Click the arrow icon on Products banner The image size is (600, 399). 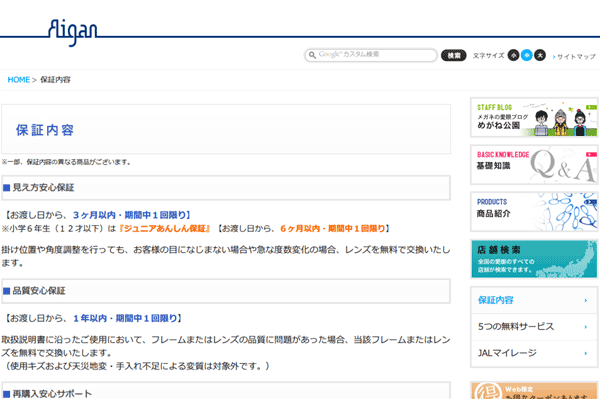(591, 202)
